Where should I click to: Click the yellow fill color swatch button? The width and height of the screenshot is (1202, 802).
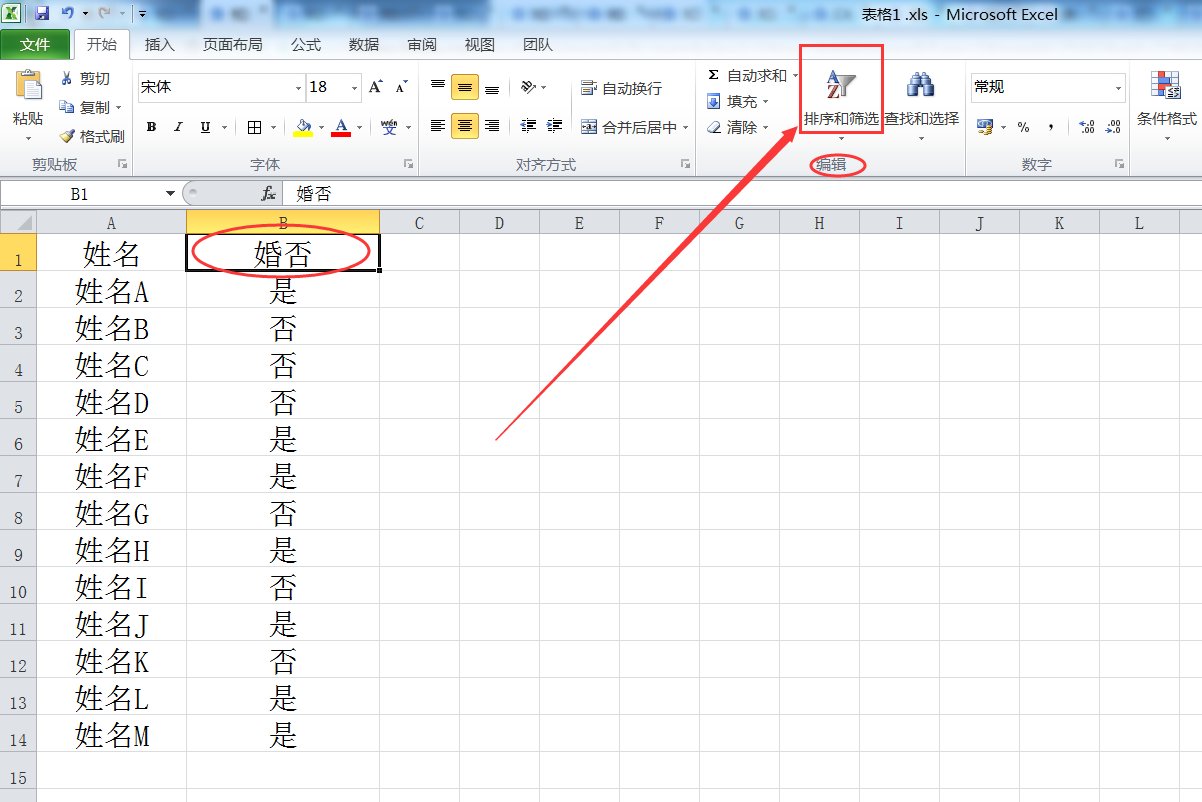[304, 127]
